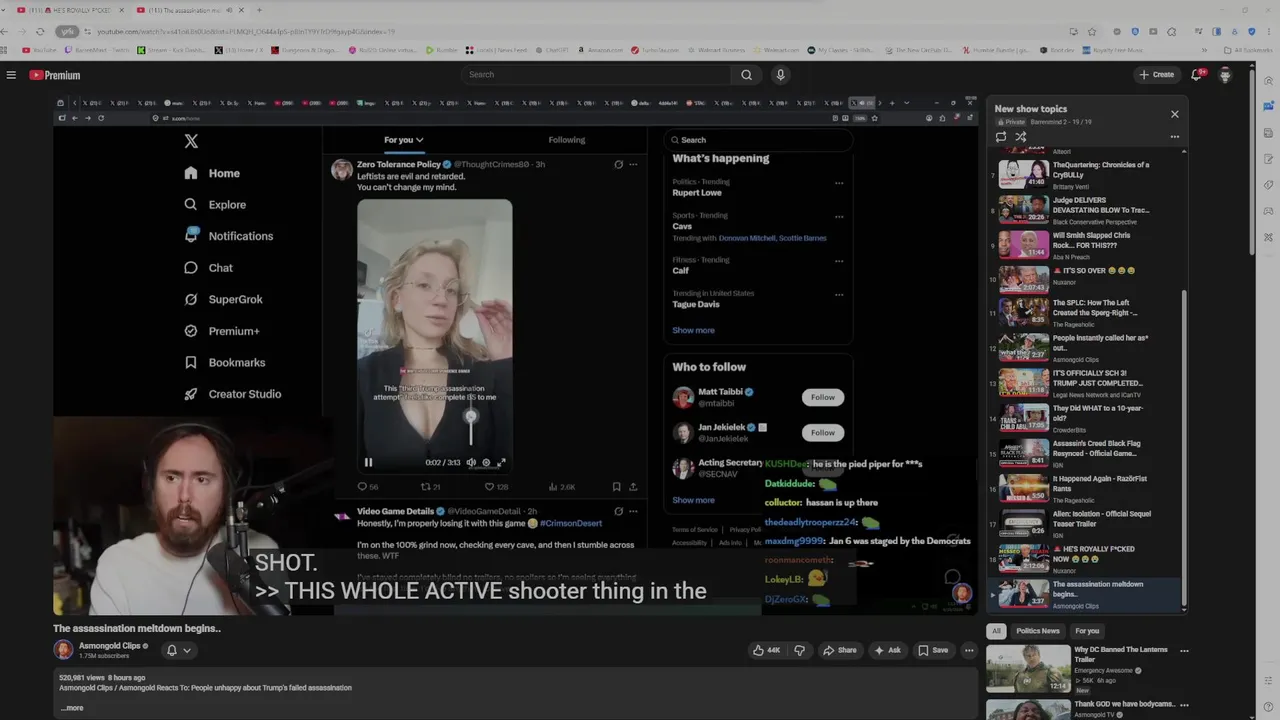
Task: Mute the assassination meltdown browser tab audio
Action: point(230,10)
